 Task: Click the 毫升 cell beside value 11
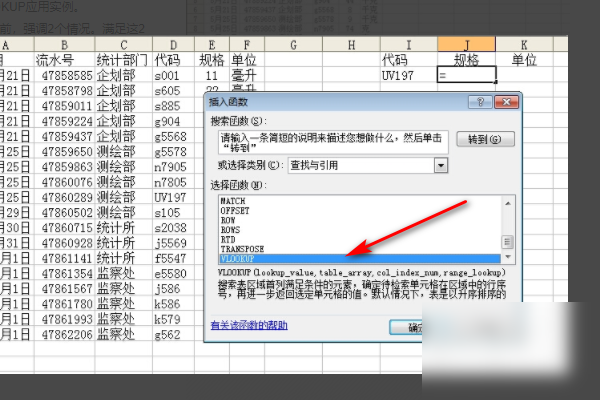[247, 75]
